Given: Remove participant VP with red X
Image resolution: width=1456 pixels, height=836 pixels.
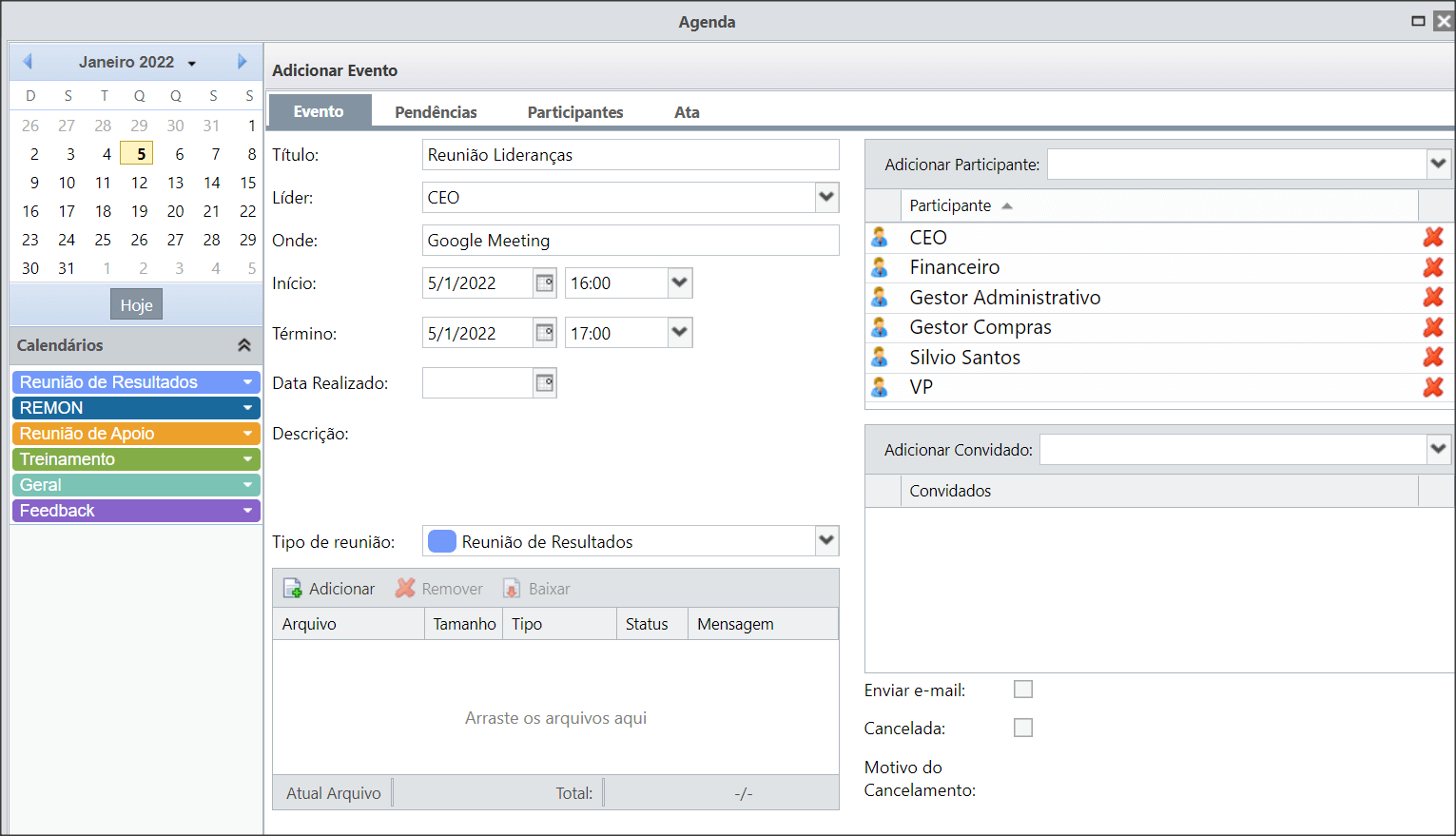Looking at the screenshot, I should pyautogui.click(x=1433, y=387).
